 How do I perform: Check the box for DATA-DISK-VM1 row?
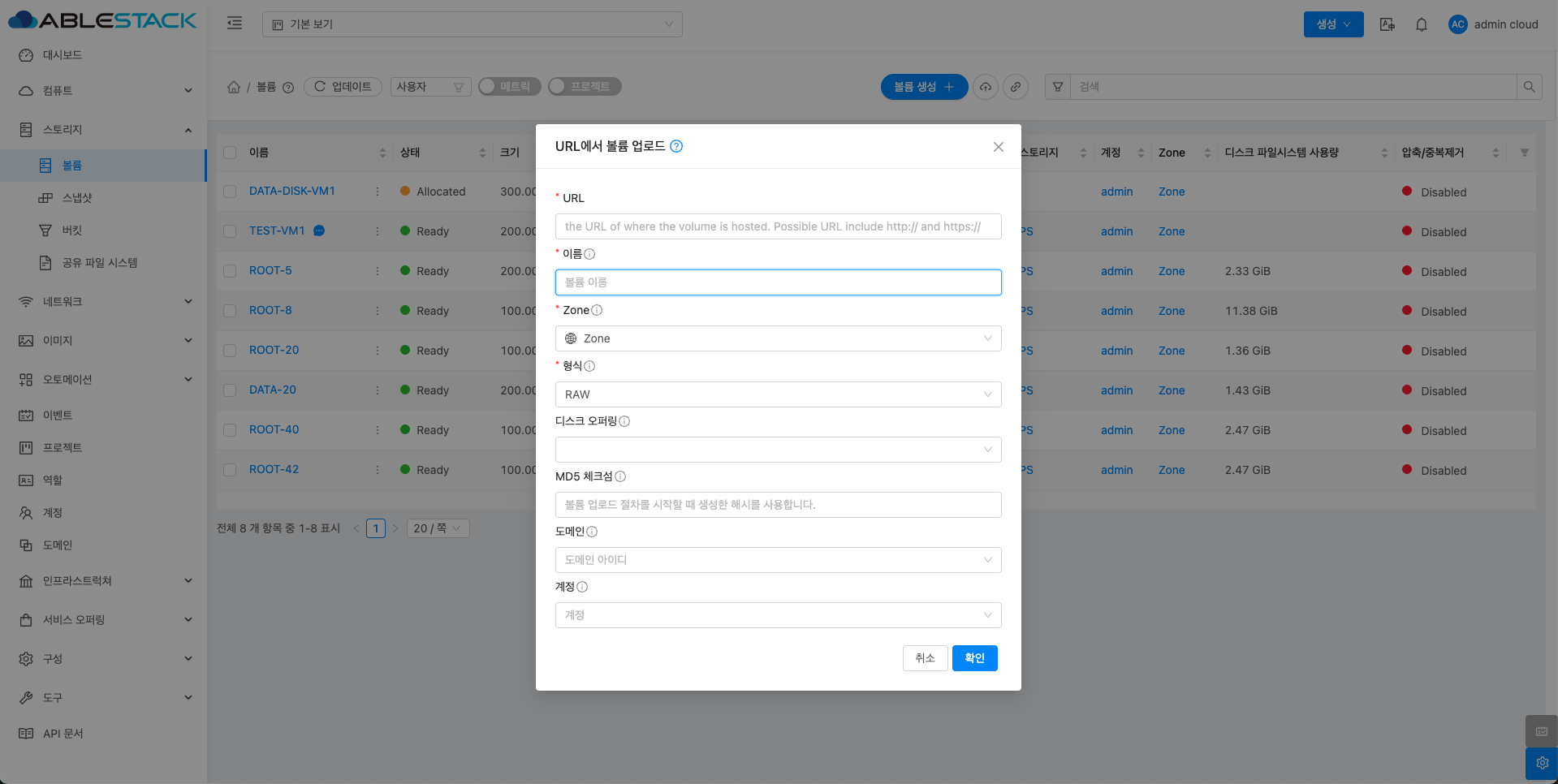pyautogui.click(x=230, y=192)
